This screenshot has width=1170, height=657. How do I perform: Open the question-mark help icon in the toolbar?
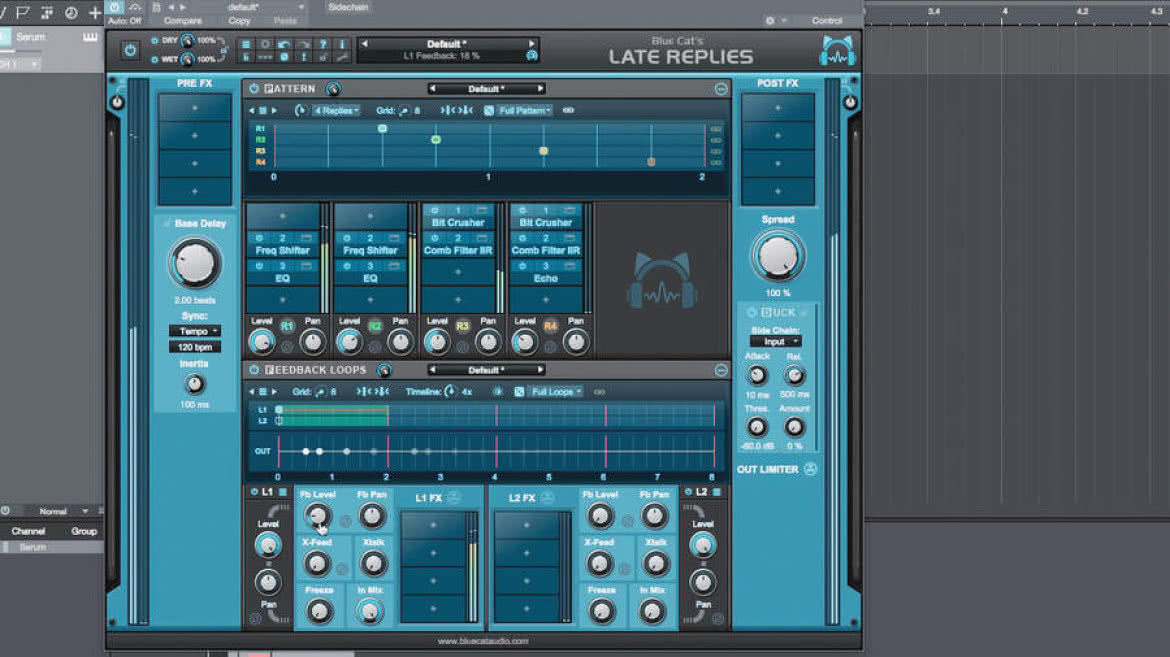(x=322, y=45)
